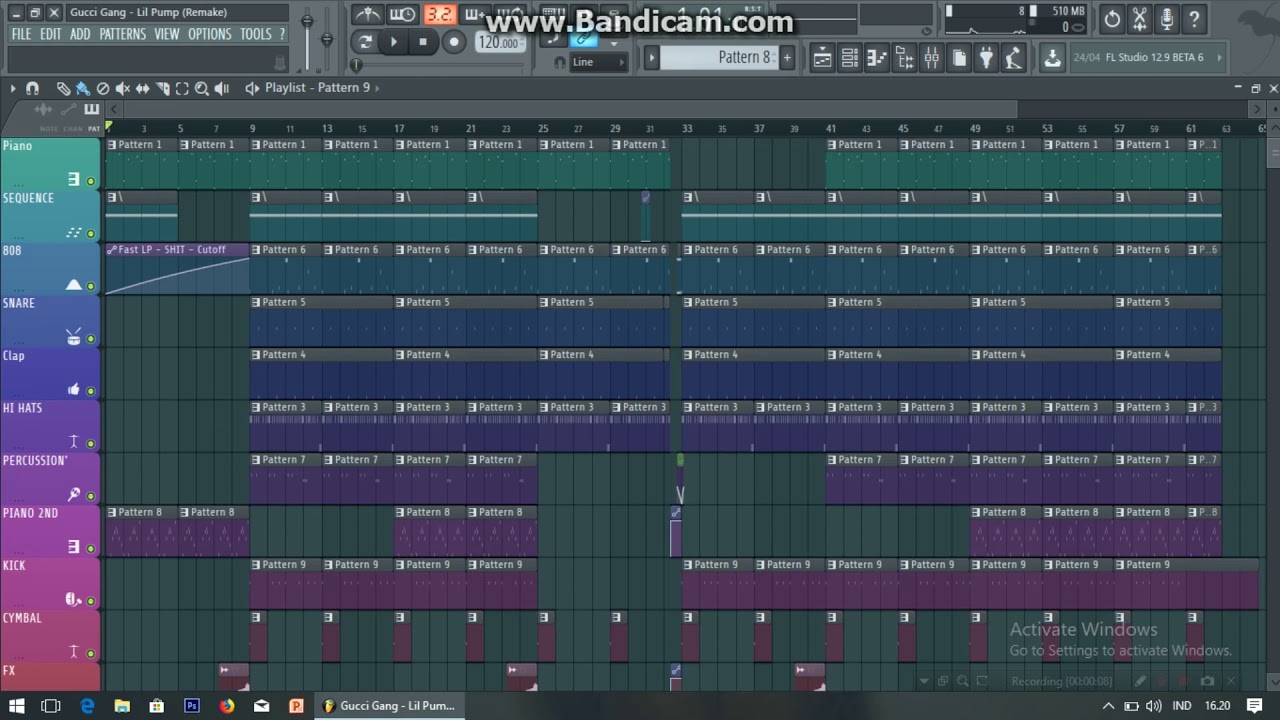Open the EDIT menu
Image resolution: width=1280 pixels, height=720 pixels.
(51, 34)
